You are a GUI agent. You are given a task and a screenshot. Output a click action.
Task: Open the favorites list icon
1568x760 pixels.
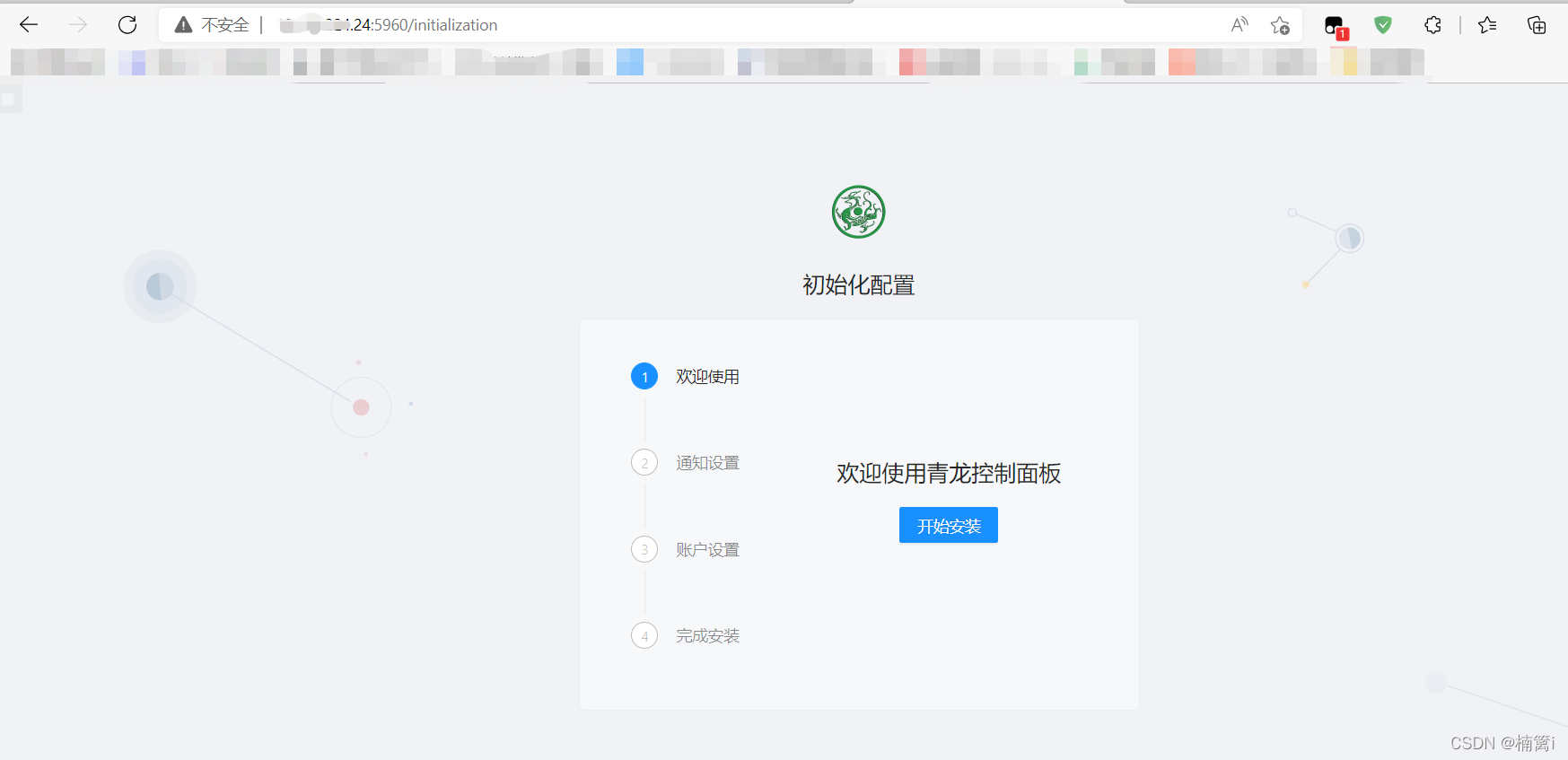(x=1487, y=25)
